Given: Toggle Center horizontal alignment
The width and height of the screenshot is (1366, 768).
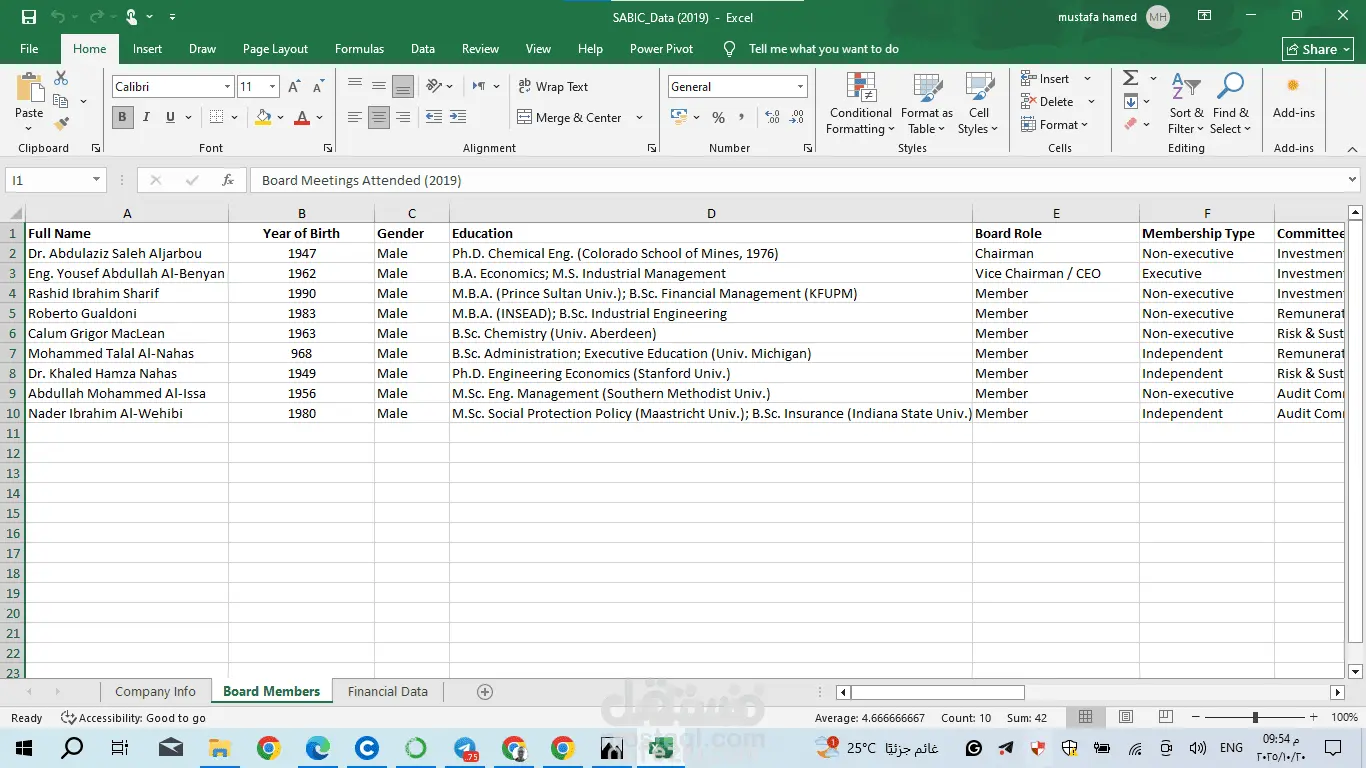Looking at the screenshot, I should [x=379, y=118].
